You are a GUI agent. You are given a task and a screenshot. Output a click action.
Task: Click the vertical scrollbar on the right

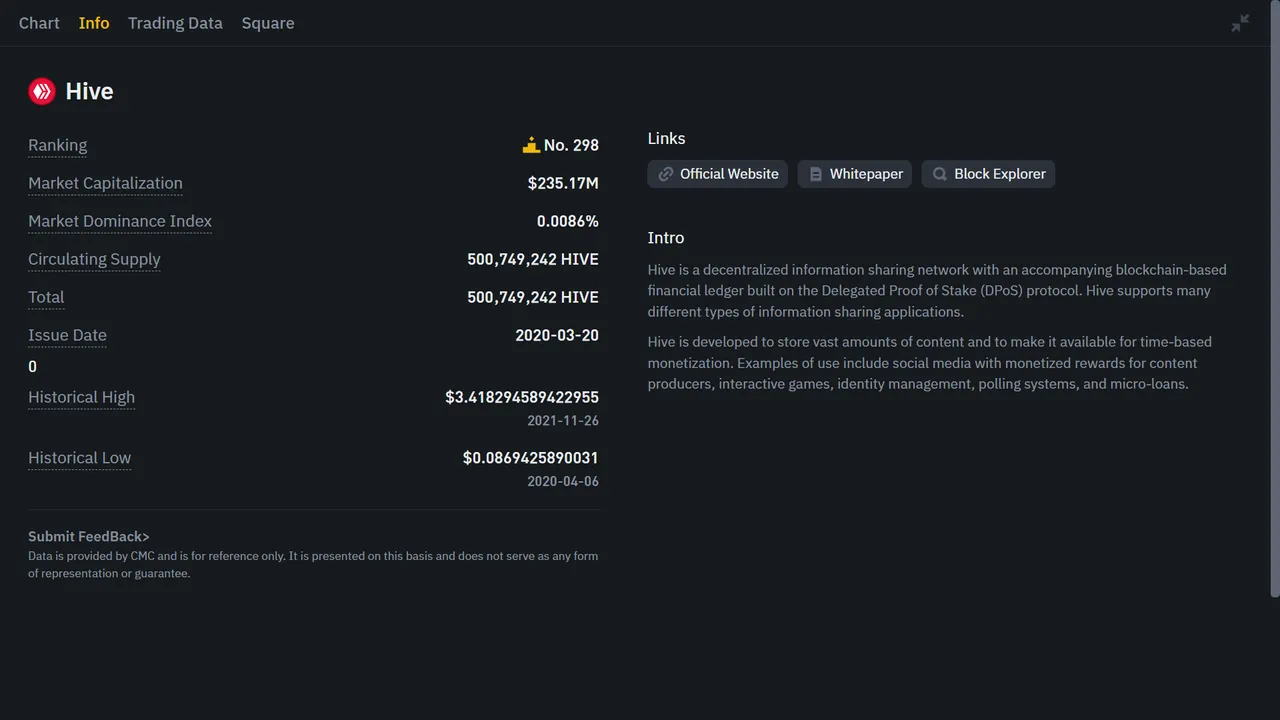coord(1274,300)
